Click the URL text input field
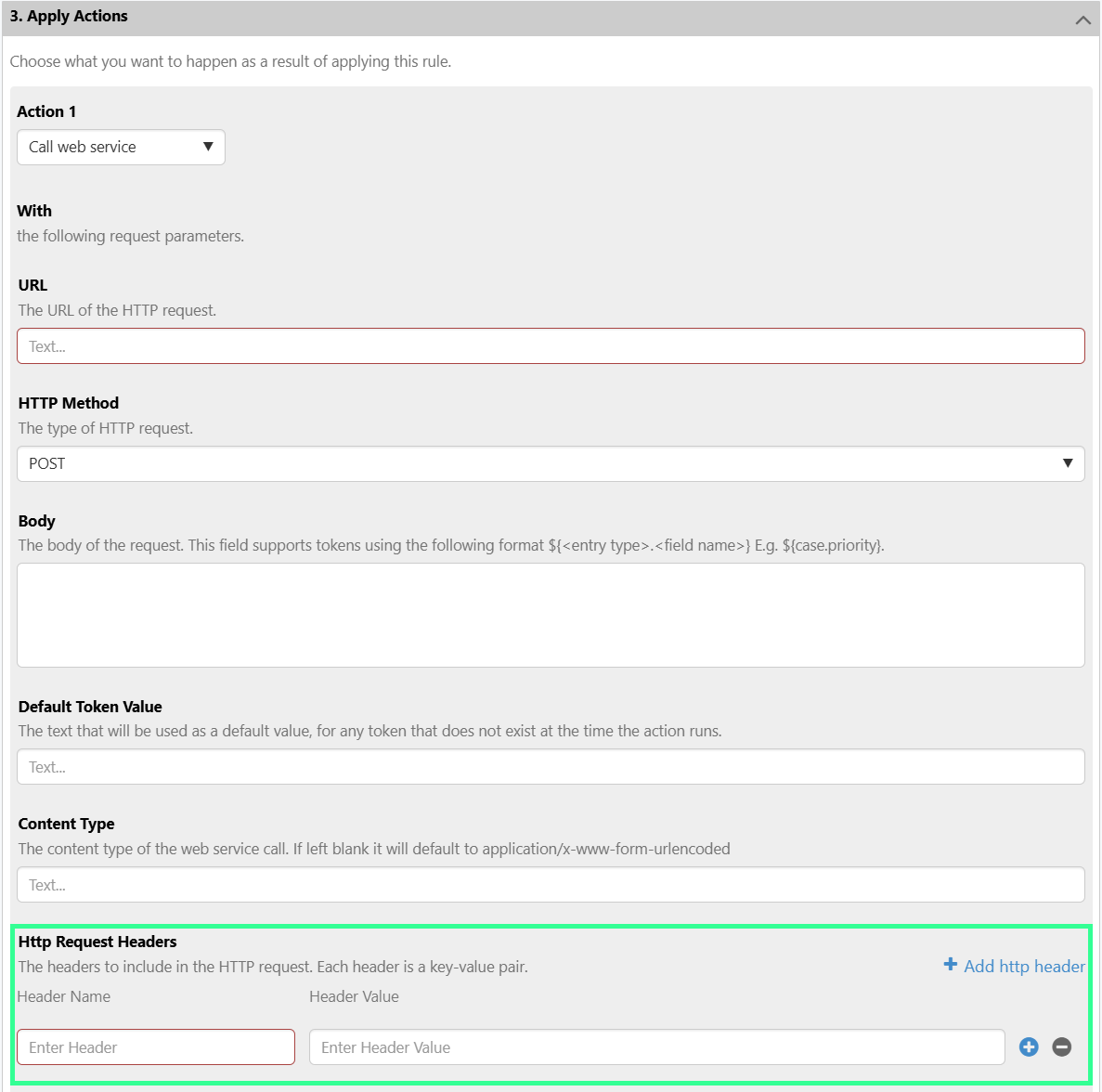The height and width of the screenshot is (1092, 1102). point(551,345)
